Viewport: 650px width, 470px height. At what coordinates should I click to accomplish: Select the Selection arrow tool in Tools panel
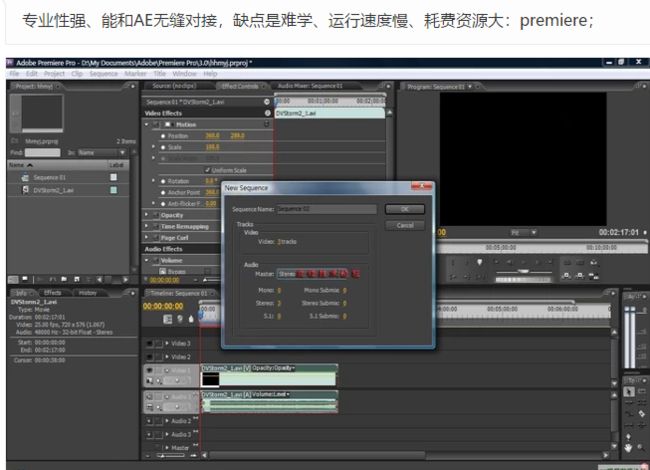[x=629, y=392]
